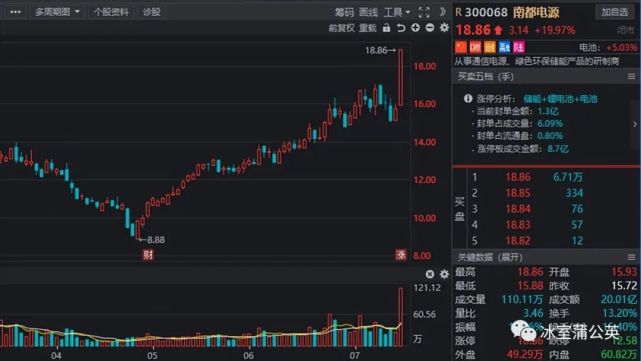Zoom out chart with minus icon
Screen dimensions: 641x361
tap(430, 28)
